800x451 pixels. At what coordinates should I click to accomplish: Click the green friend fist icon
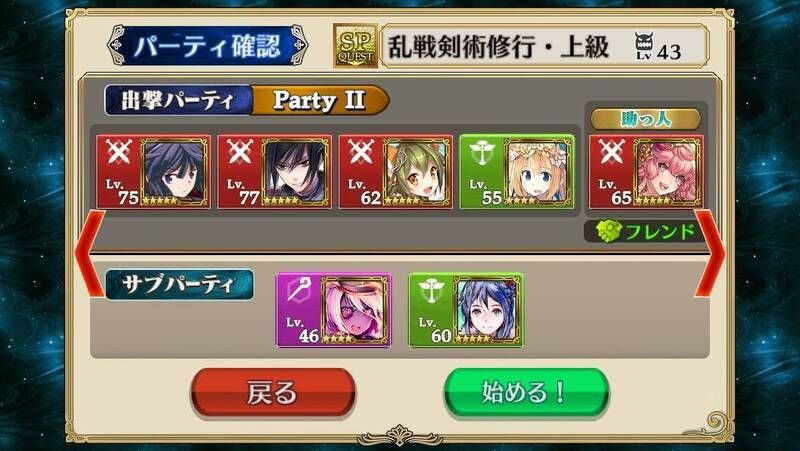(608, 232)
